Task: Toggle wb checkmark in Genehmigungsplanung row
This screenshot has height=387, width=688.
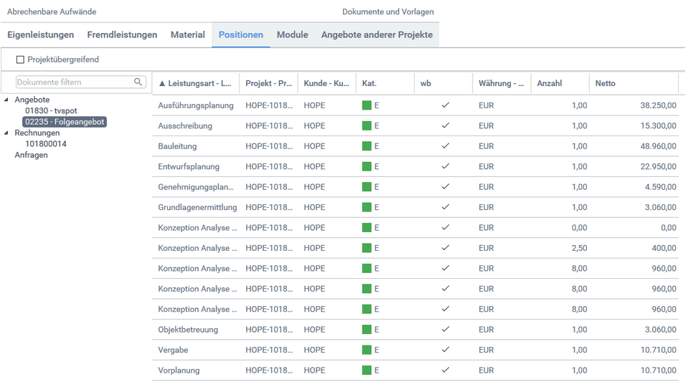Action: (445, 186)
